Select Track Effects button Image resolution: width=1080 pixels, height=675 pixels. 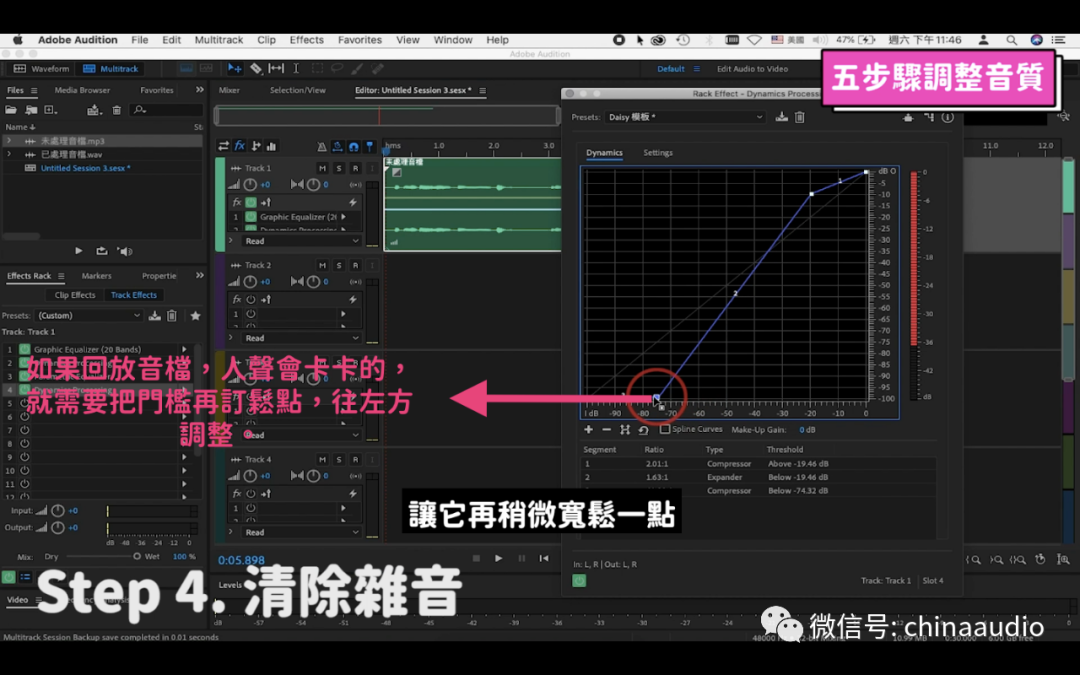click(134, 295)
